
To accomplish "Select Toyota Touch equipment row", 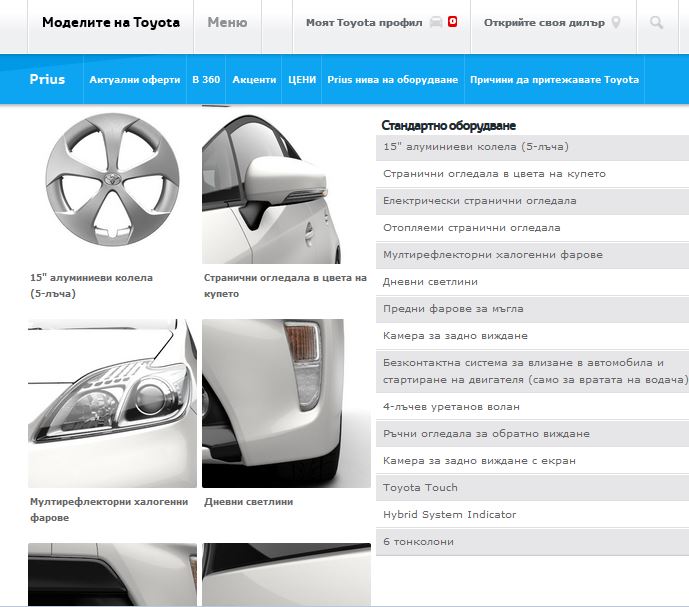I will (x=420, y=488).
